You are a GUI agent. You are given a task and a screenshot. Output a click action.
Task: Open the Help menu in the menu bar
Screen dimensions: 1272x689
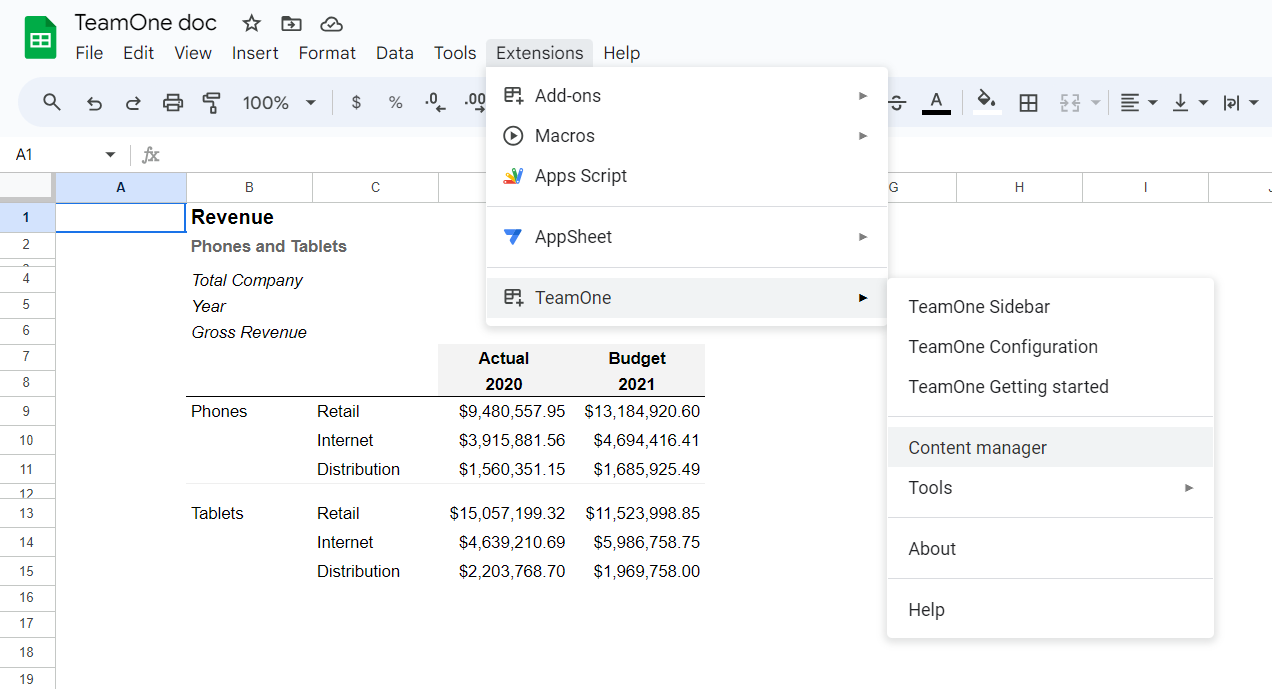622,53
